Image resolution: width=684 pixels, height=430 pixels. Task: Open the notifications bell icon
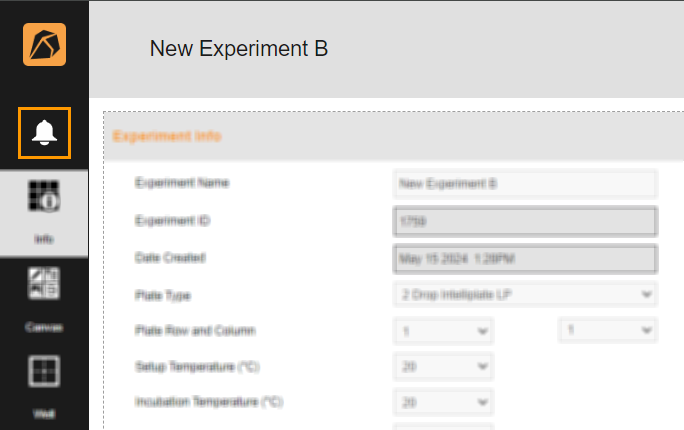(x=44, y=133)
